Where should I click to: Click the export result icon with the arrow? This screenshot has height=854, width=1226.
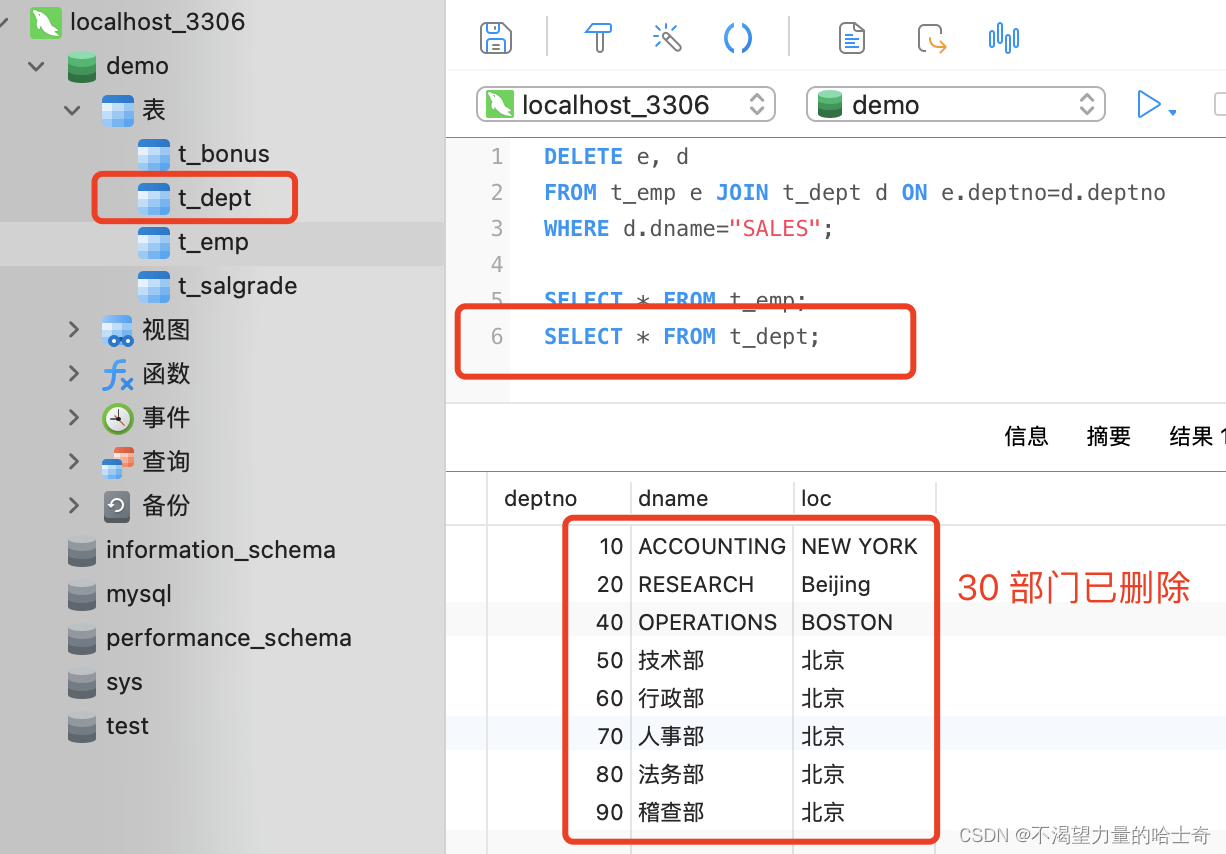pos(931,38)
